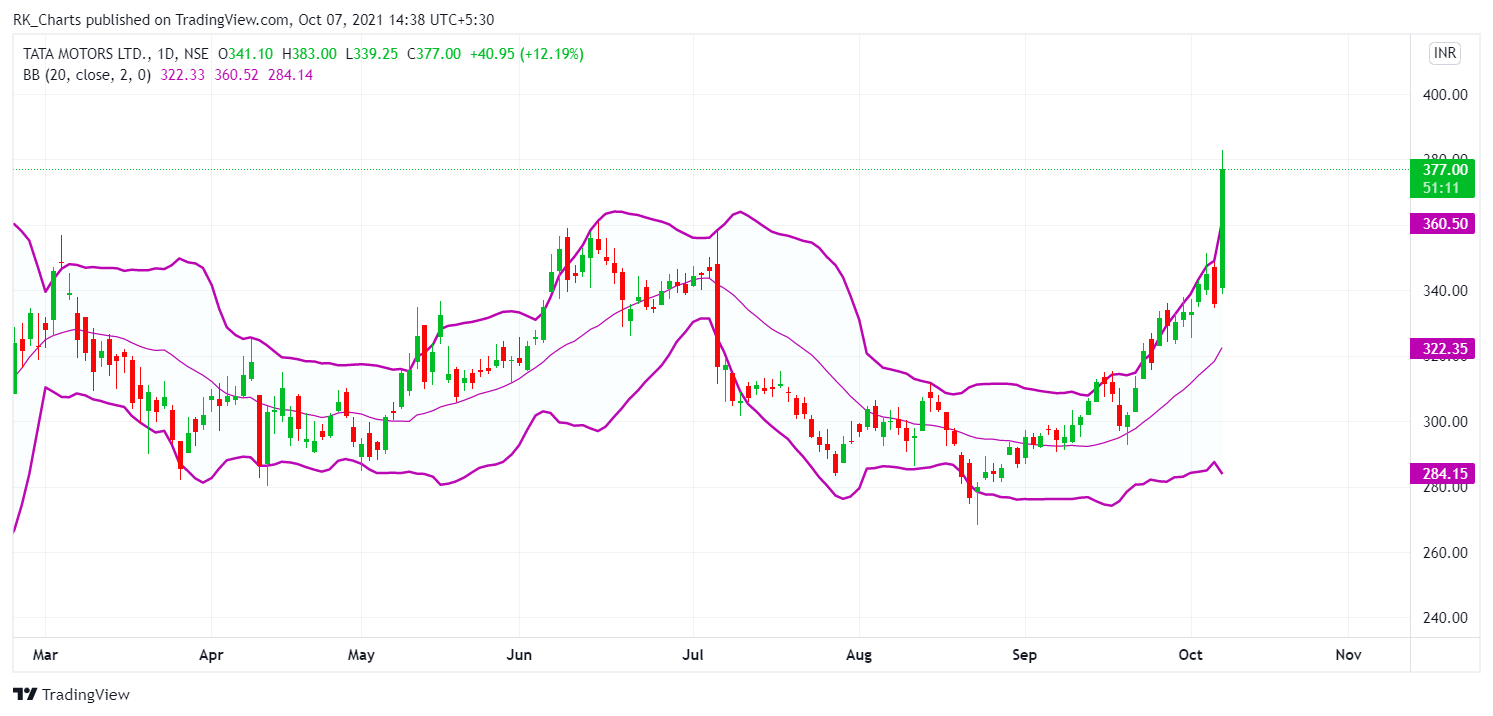The height and width of the screenshot is (716, 1493).
Task: Click the +40.95 (+12.19%) change value
Action: pos(526,54)
